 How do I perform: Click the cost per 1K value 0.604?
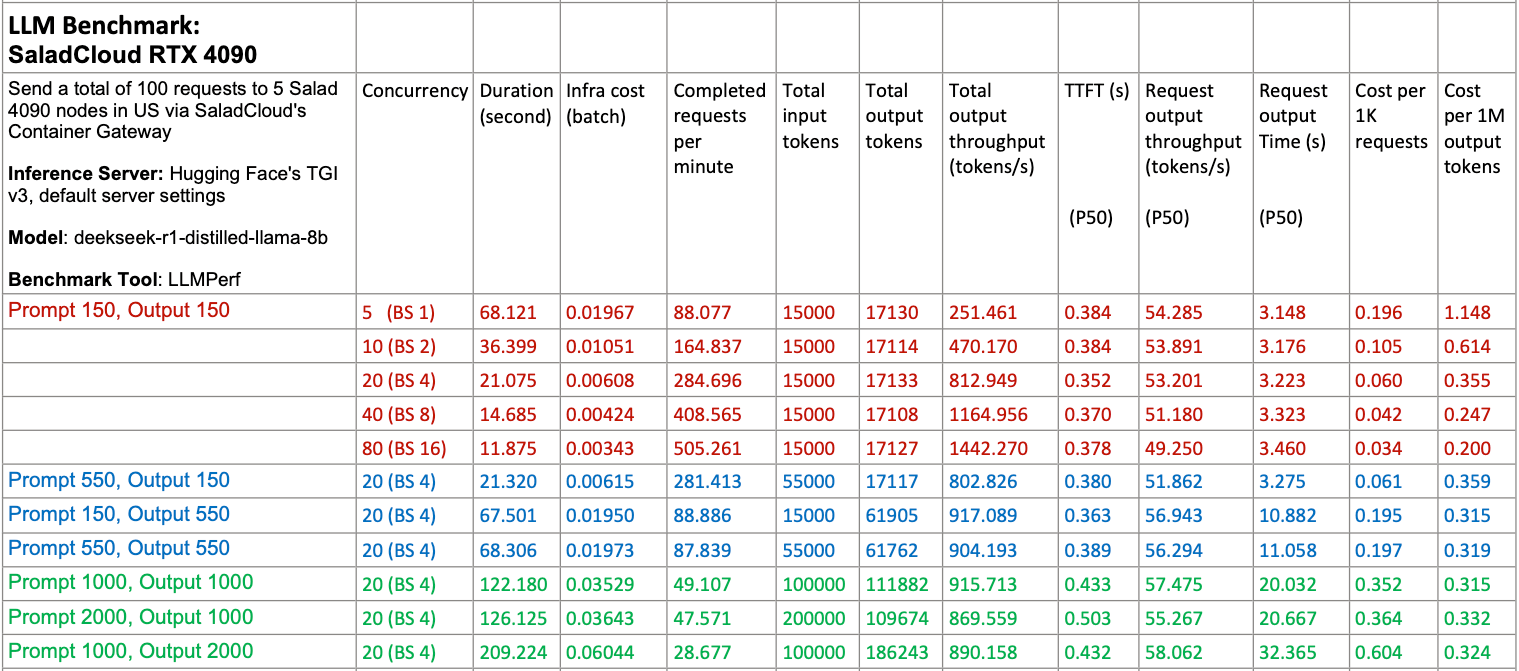tap(1379, 653)
